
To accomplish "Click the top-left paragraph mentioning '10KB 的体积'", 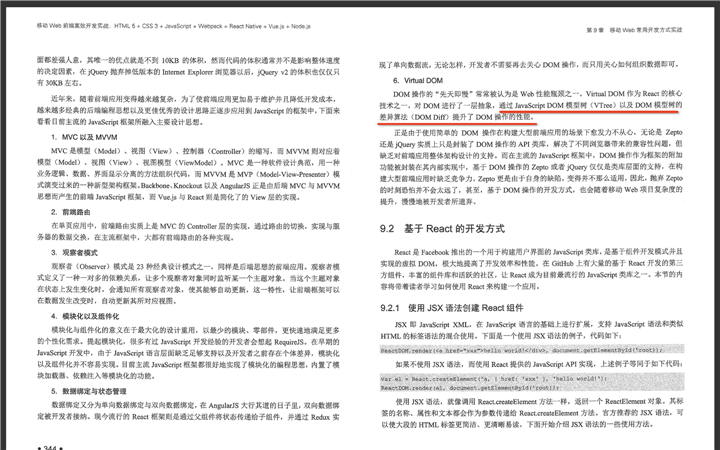I will click(188, 72).
